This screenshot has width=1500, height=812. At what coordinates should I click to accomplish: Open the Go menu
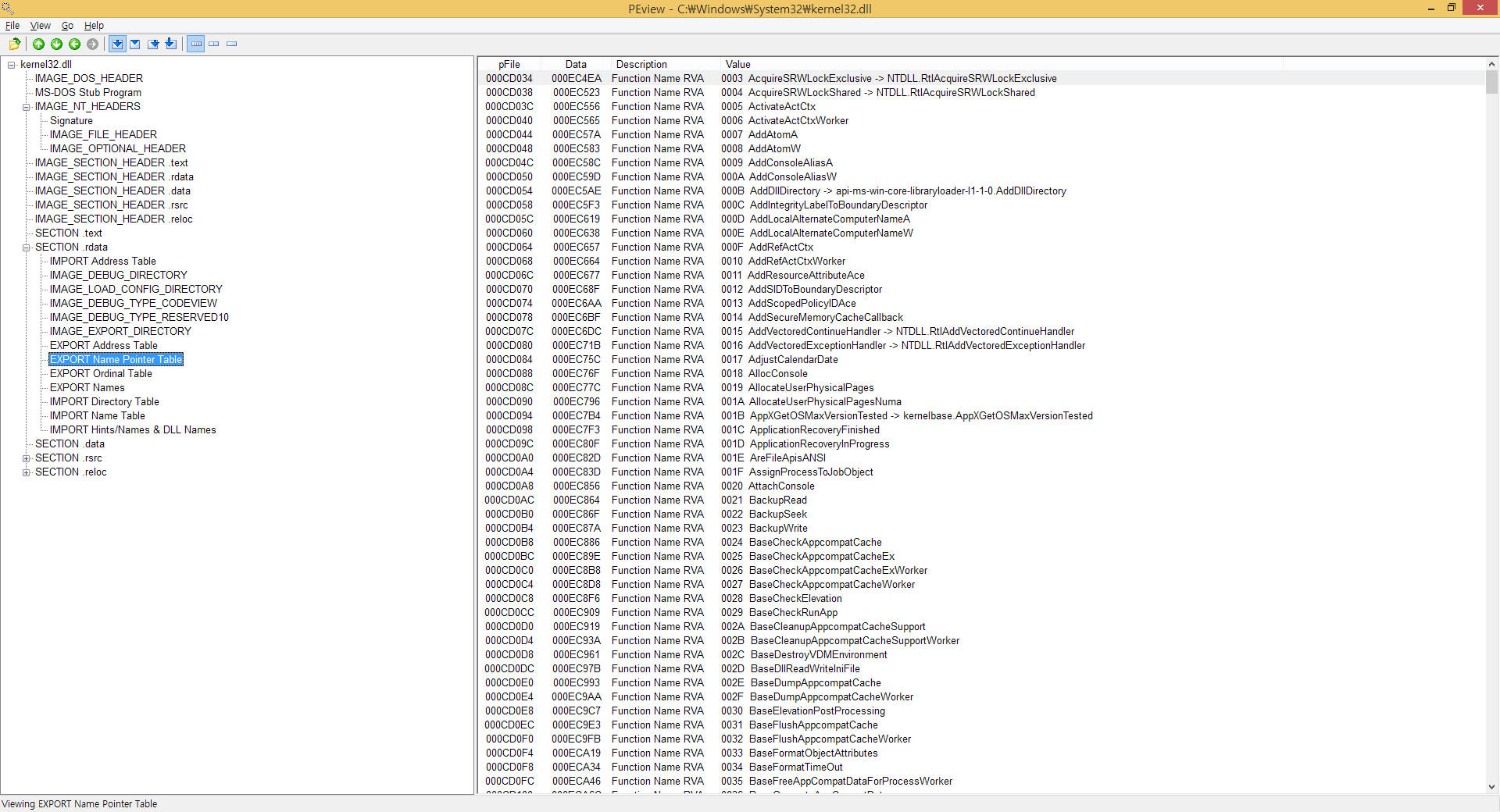point(67,26)
